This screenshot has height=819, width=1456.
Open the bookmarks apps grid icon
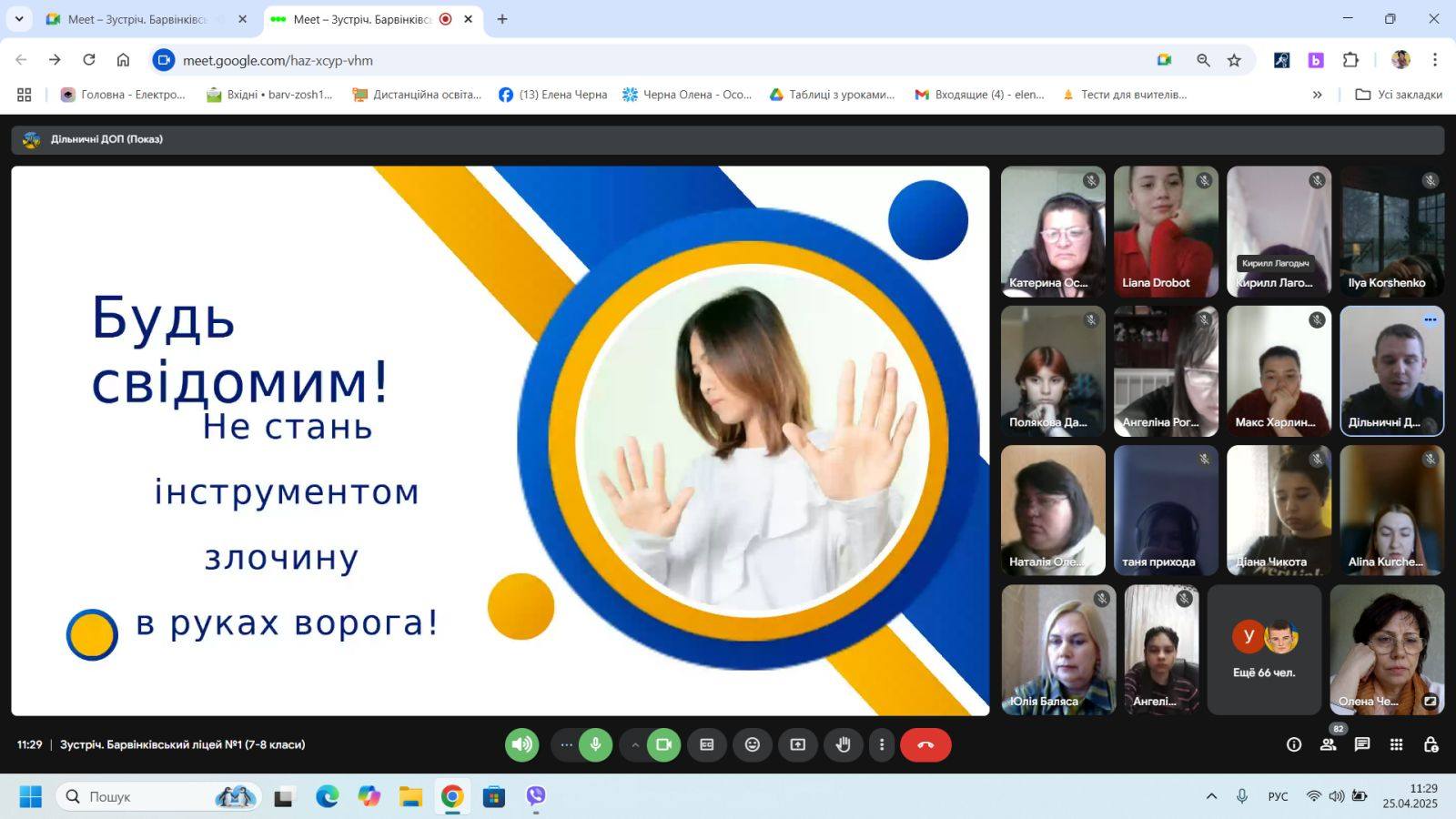(x=25, y=95)
